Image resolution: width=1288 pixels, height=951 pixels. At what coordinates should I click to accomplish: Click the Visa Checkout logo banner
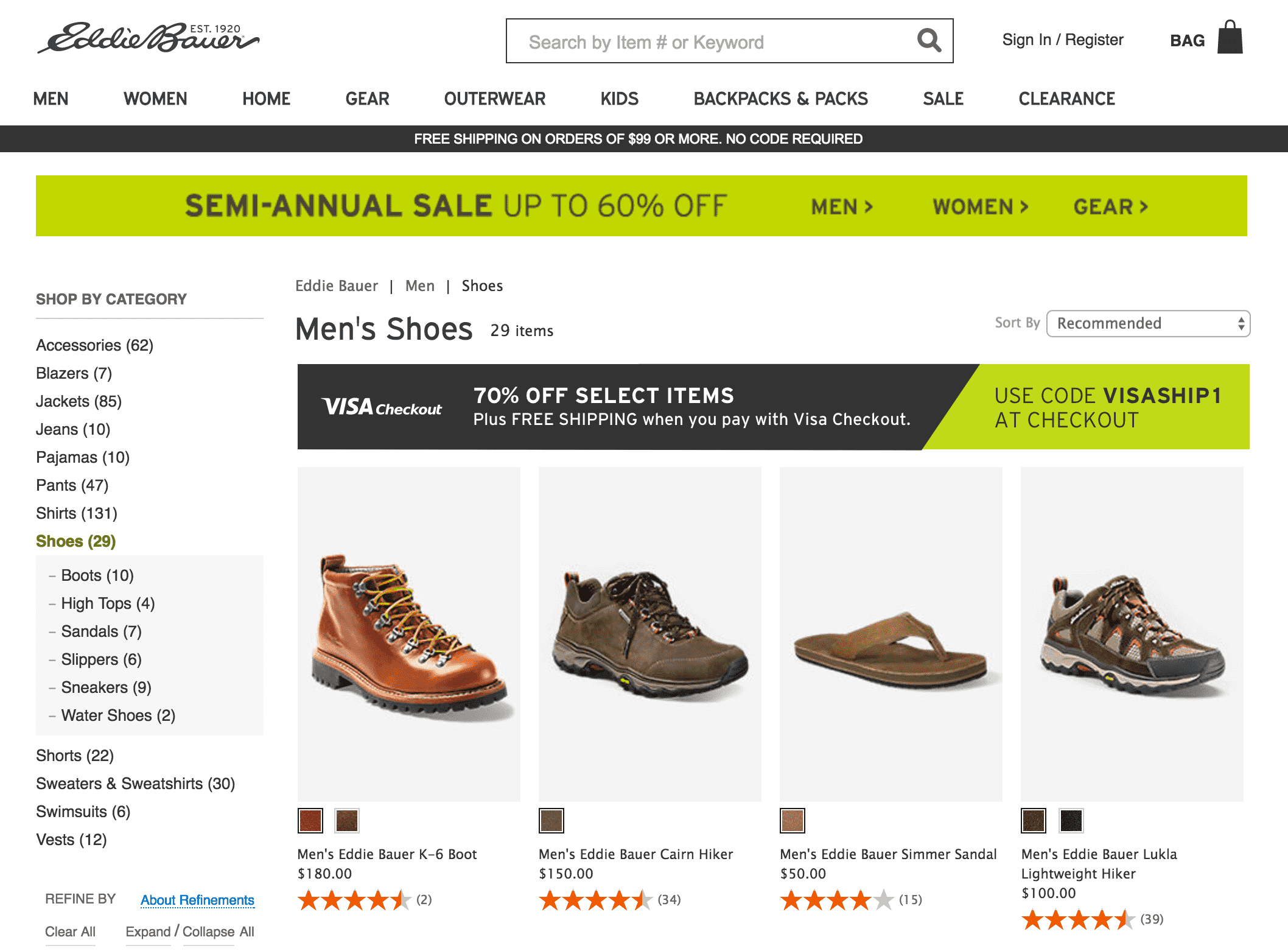tap(382, 407)
